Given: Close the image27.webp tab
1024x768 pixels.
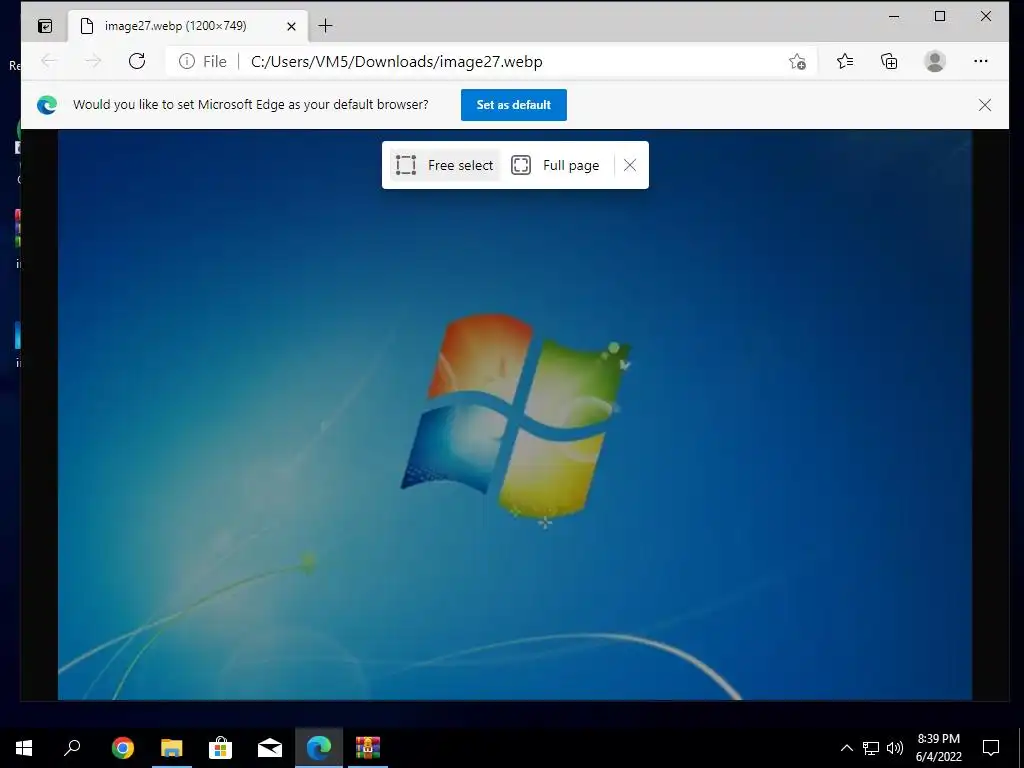Looking at the screenshot, I should [291, 26].
